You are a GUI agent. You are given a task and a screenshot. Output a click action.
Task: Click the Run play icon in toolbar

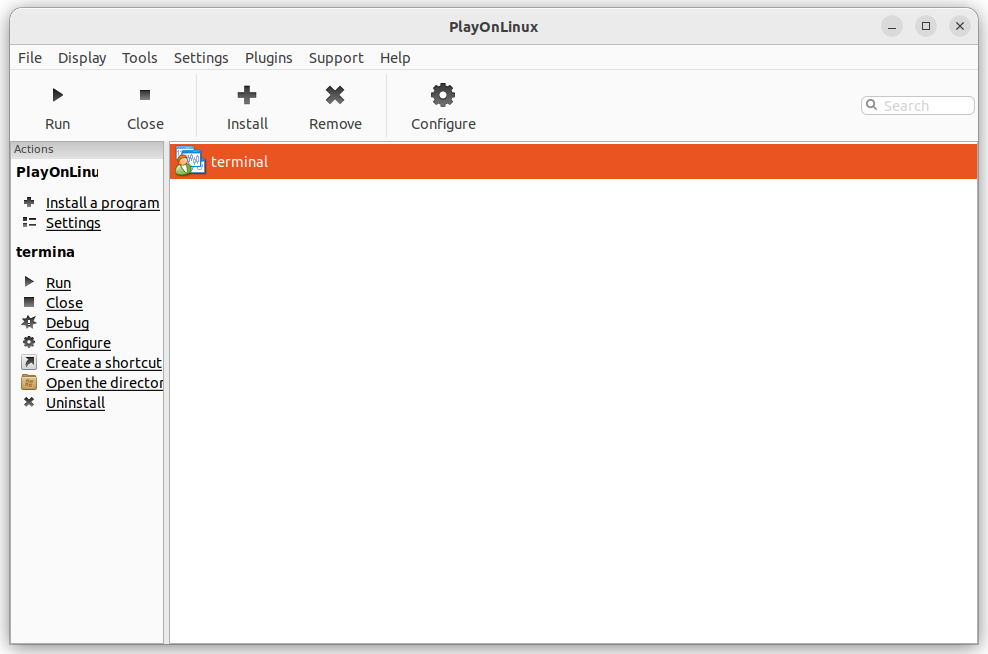pyautogui.click(x=57, y=95)
